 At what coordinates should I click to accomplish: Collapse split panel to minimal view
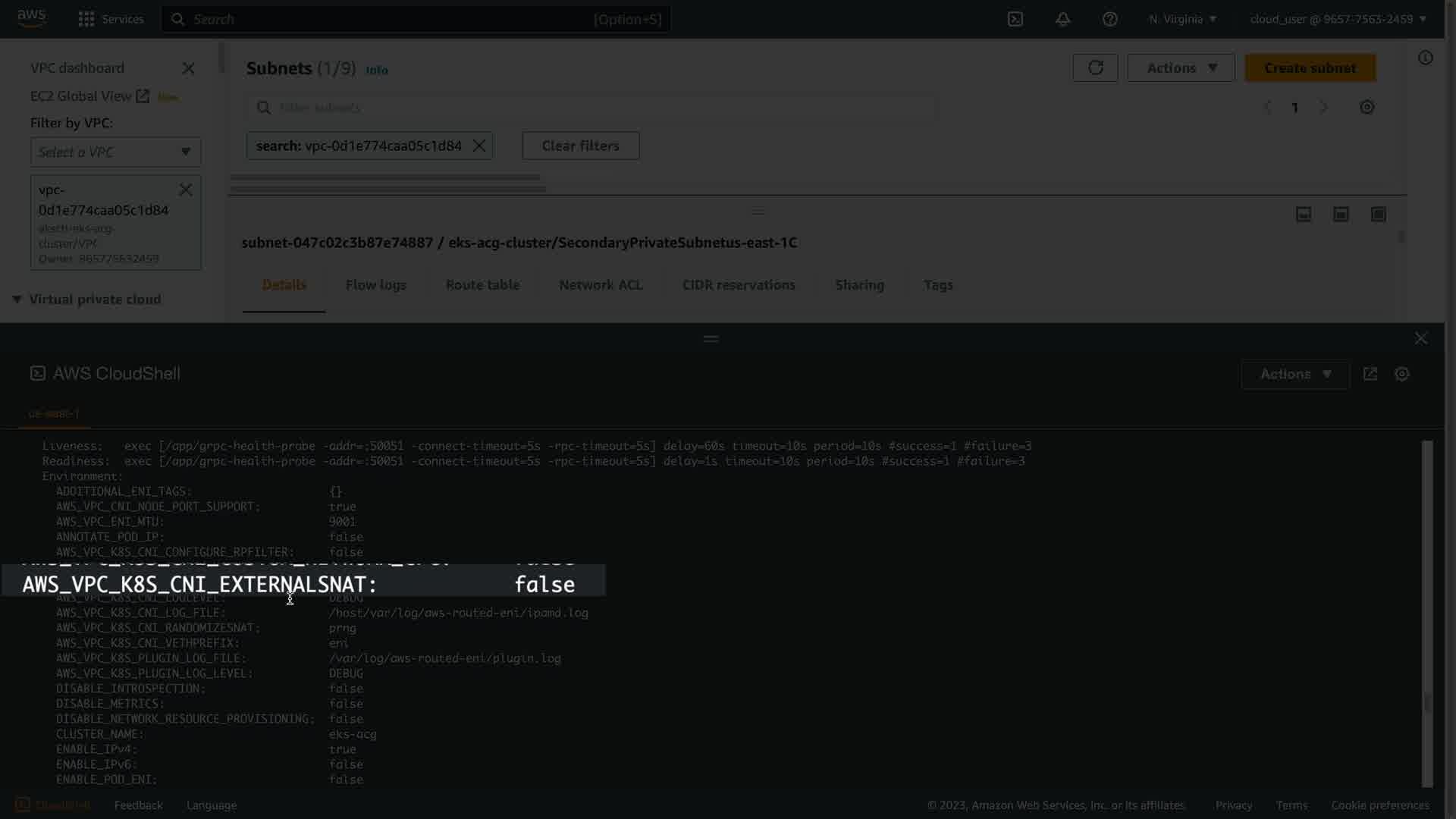[x=1304, y=215]
